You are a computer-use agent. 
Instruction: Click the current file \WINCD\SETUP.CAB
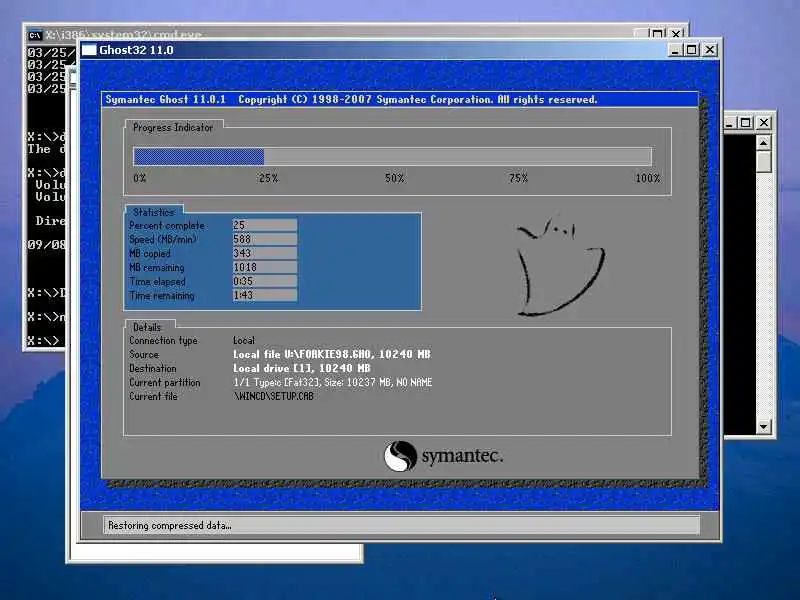tap(273, 396)
